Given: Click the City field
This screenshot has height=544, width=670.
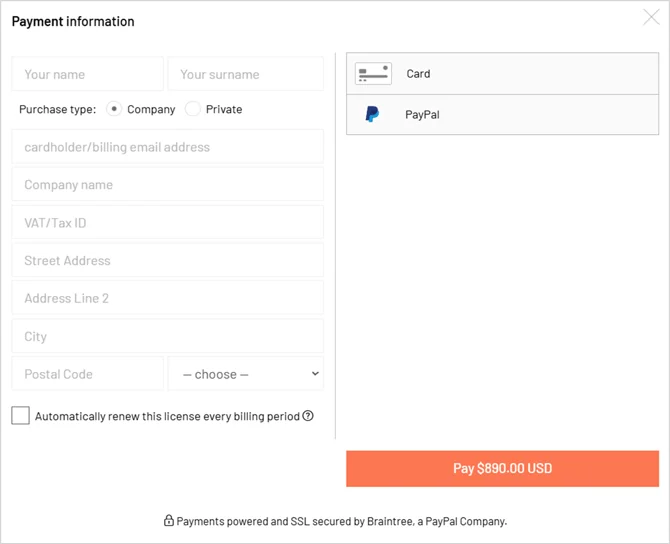Looking at the screenshot, I should tap(168, 336).
